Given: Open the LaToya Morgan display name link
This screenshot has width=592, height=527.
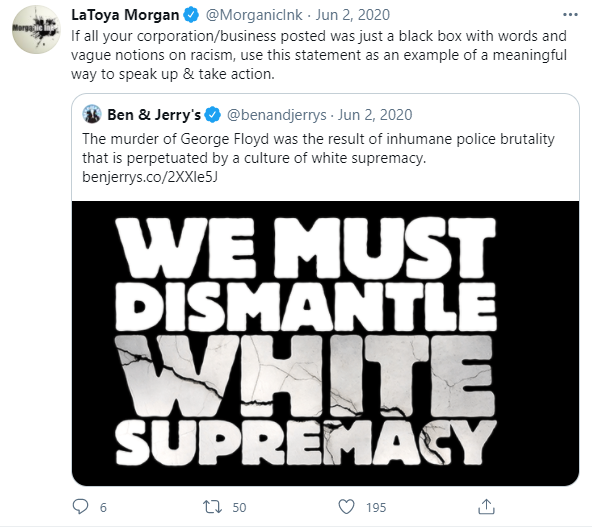Looking at the screenshot, I should pyautogui.click(x=125, y=15).
